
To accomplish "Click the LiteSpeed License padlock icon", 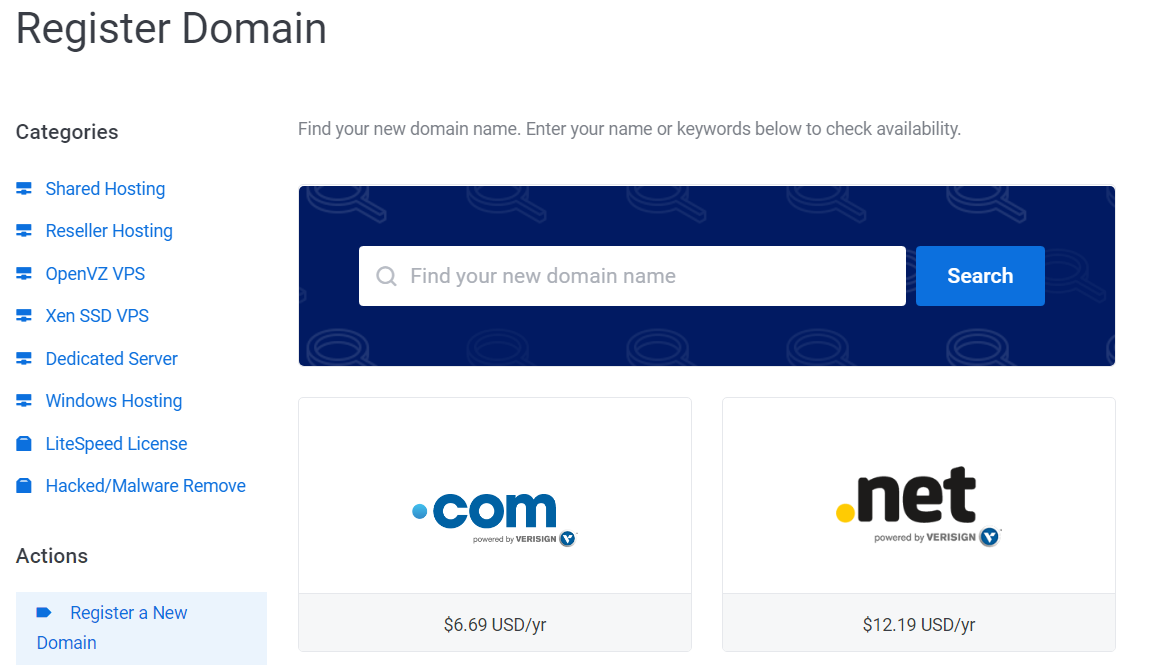I will 23,443.
